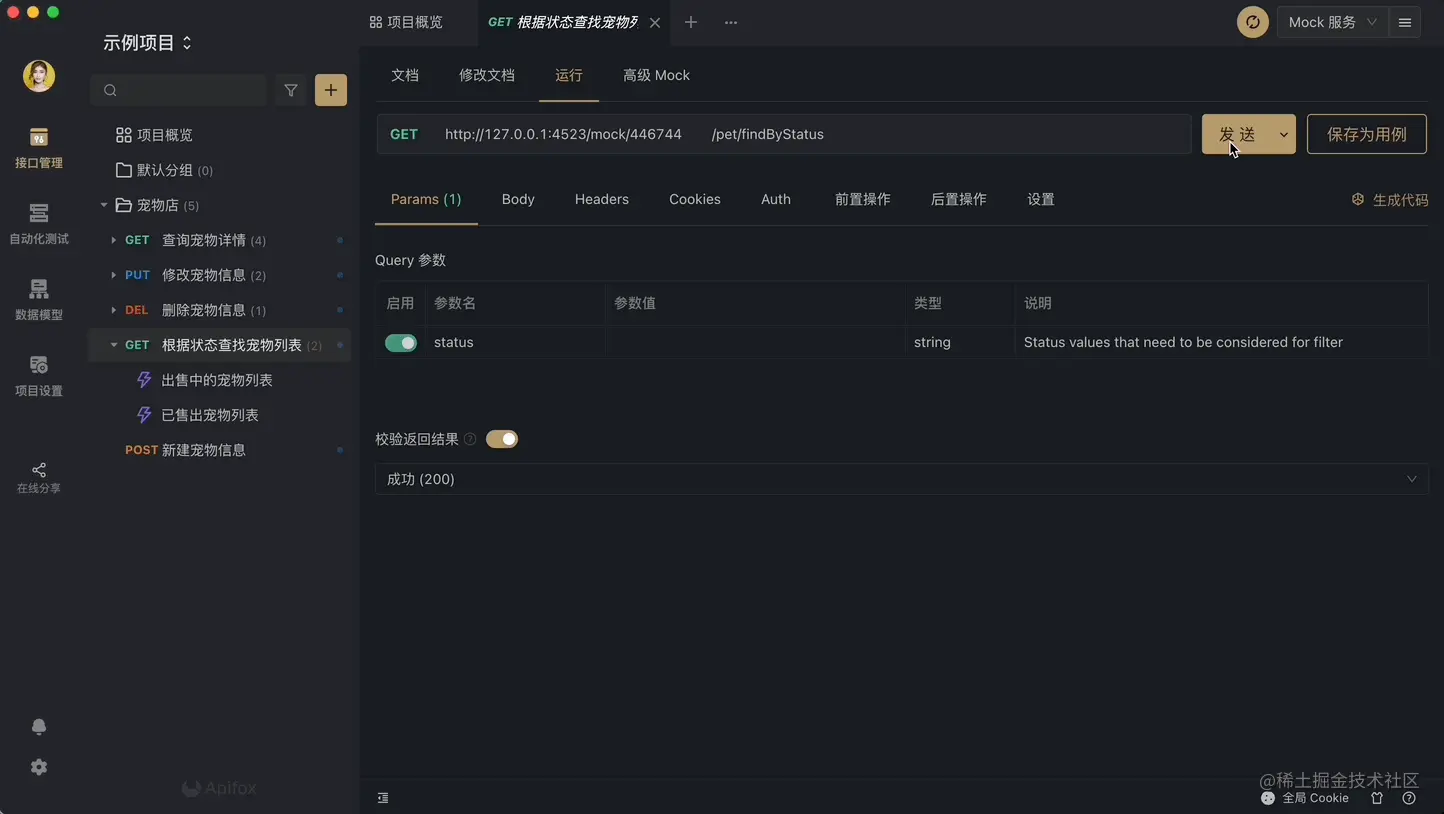The width and height of the screenshot is (1444, 814).
Task: Click the 保存为用例 button
Action: pyautogui.click(x=1366, y=133)
